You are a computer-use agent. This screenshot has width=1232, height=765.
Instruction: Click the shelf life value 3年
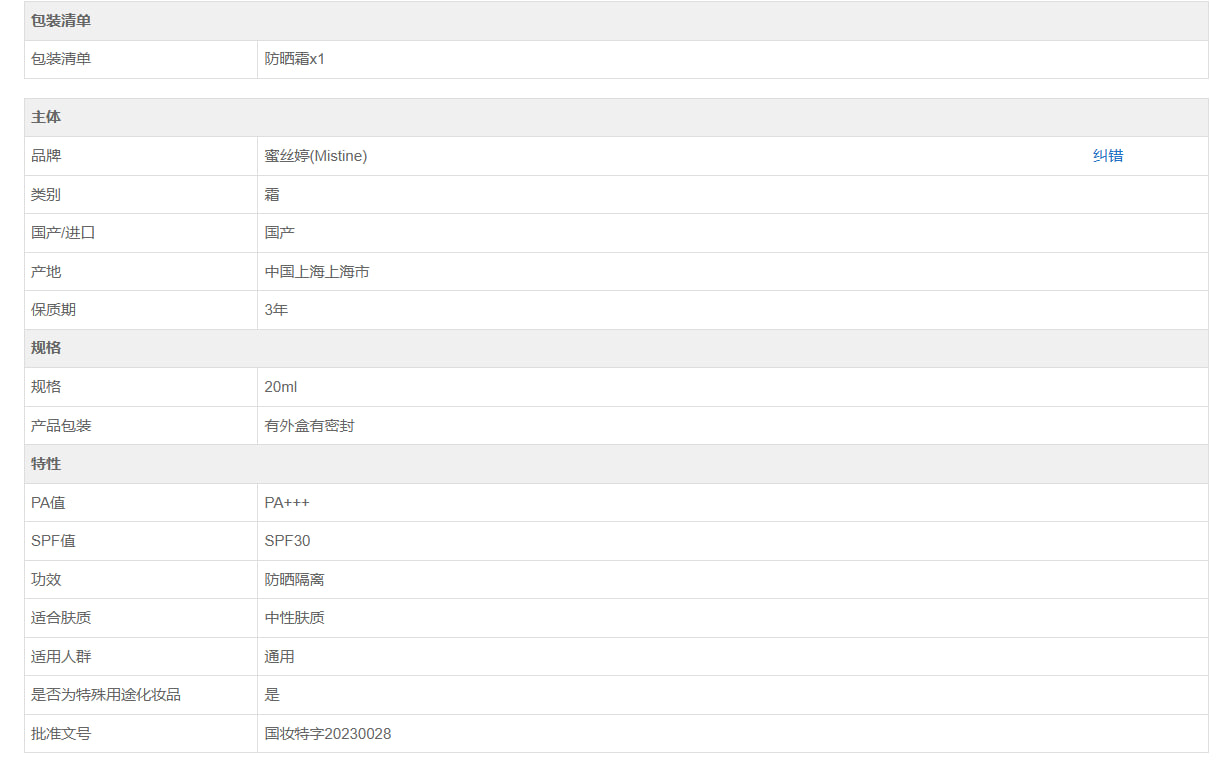[x=276, y=310]
